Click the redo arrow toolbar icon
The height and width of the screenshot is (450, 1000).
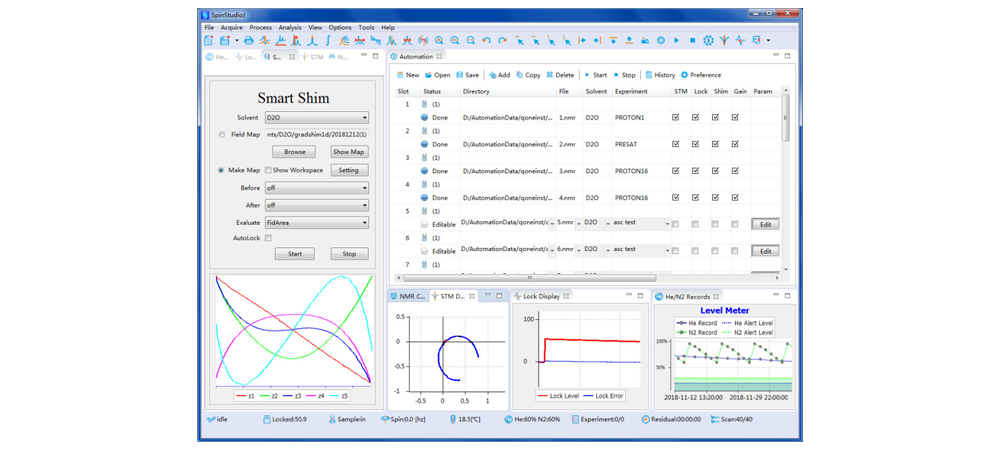point(503,40)
